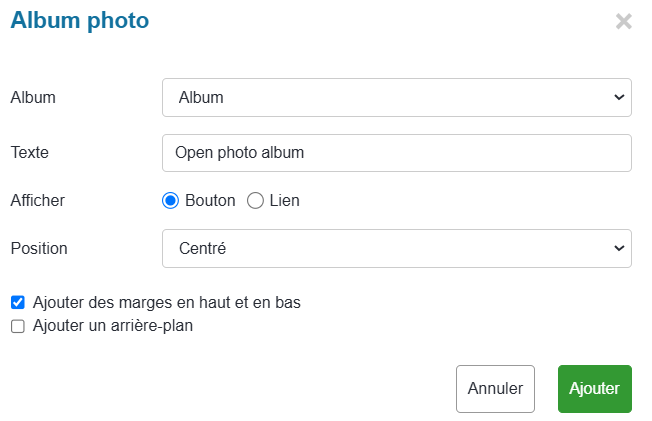The image size is (652, 421).
Task: Click the "Afficher" field label
Action: [37, 201]
